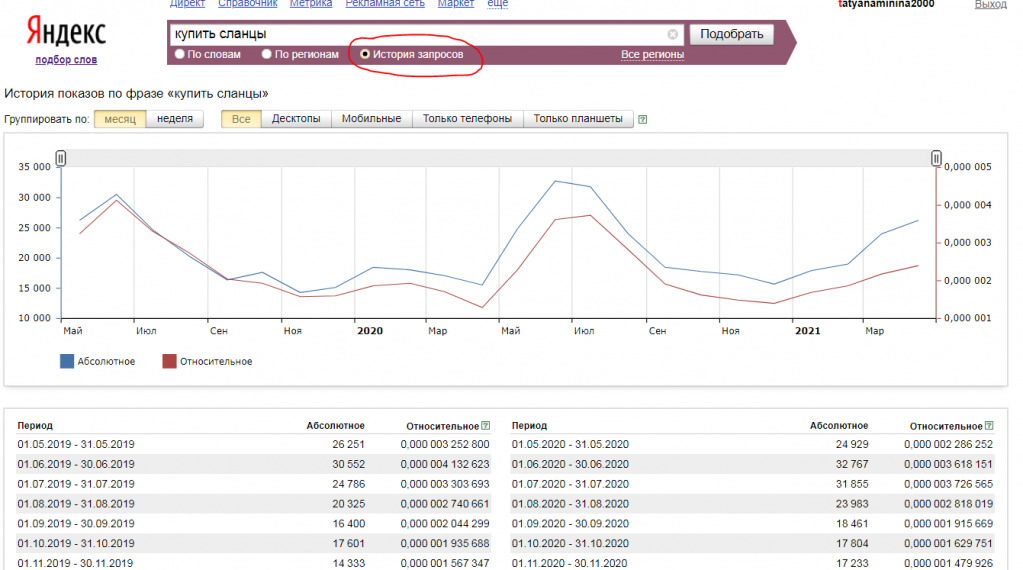Open the Справочник link
The image size is (1023, 570).
click(248, 4)
